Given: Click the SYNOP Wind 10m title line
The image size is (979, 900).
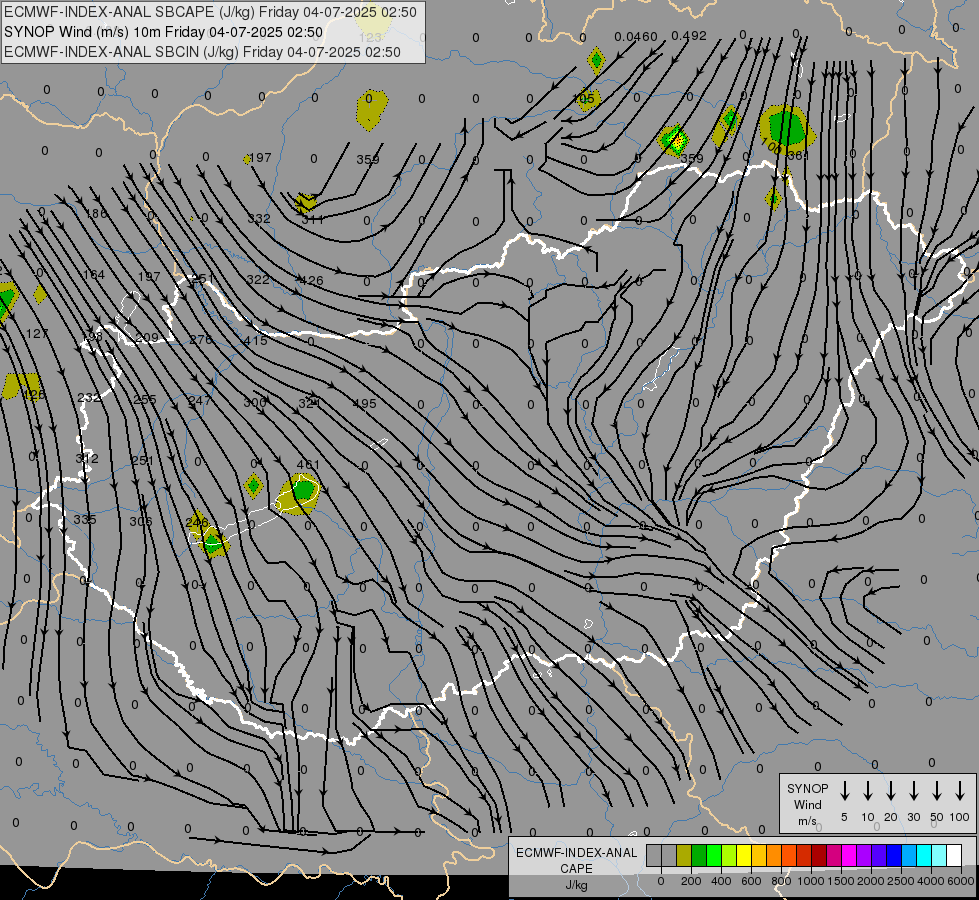Looking at the screenshot, I should (x=163, y=32).
